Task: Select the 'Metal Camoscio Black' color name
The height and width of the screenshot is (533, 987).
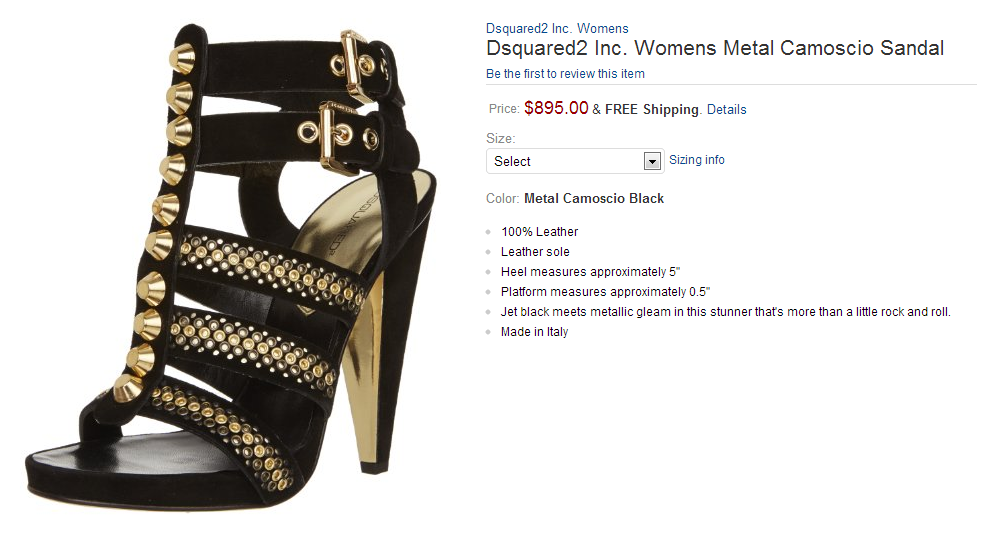Action: (x=594, y=199)
